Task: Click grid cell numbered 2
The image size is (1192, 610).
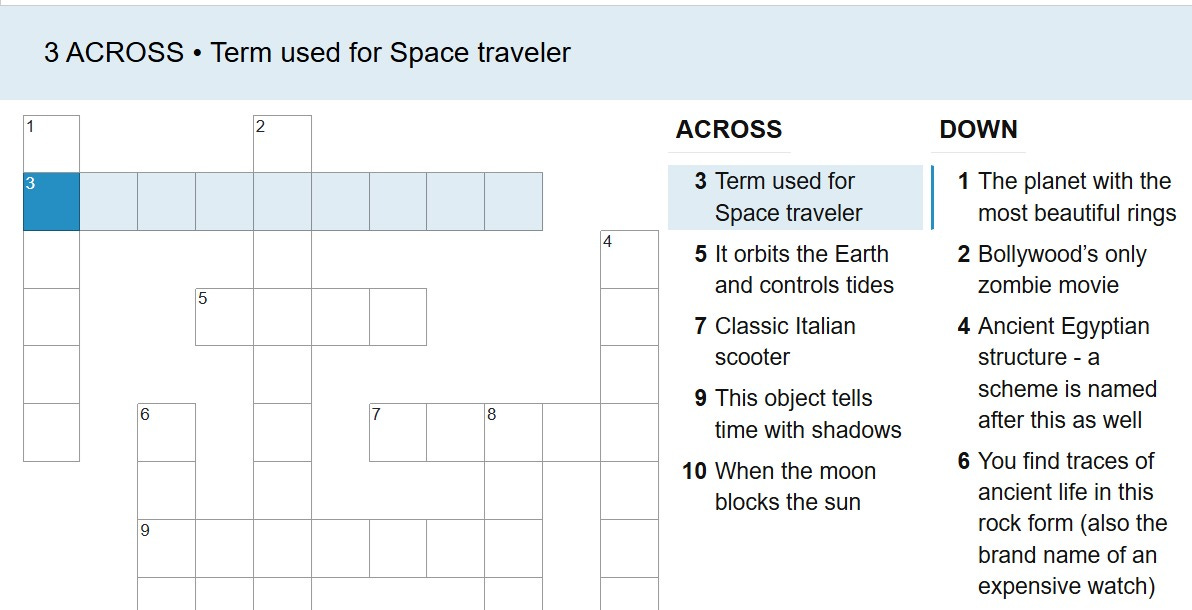Action: pos(282,144)
